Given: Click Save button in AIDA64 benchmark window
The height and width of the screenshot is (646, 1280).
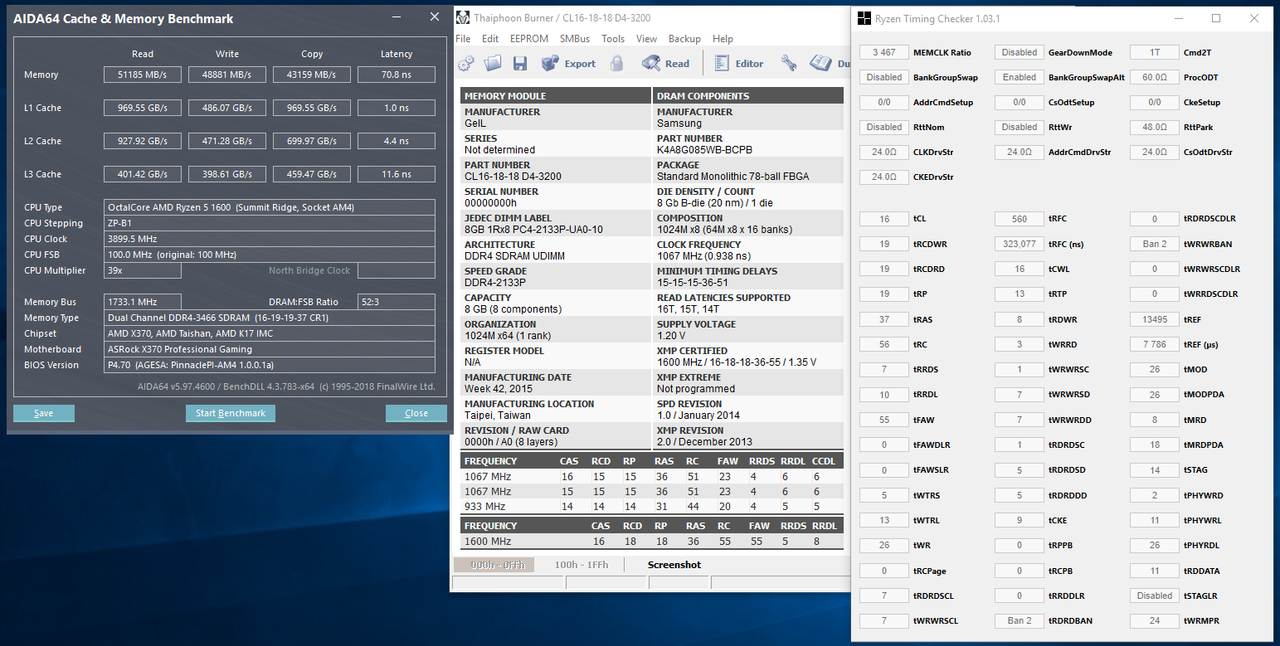Looking at the screenshot, I should coord(44,413).
